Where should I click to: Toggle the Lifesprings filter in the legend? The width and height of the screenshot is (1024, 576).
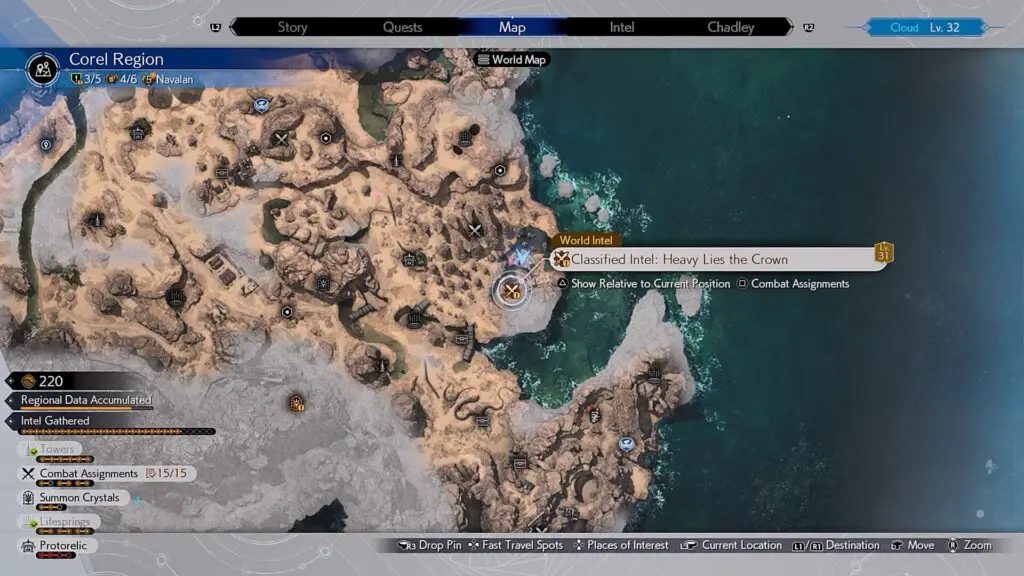click(x=63, y=521)
